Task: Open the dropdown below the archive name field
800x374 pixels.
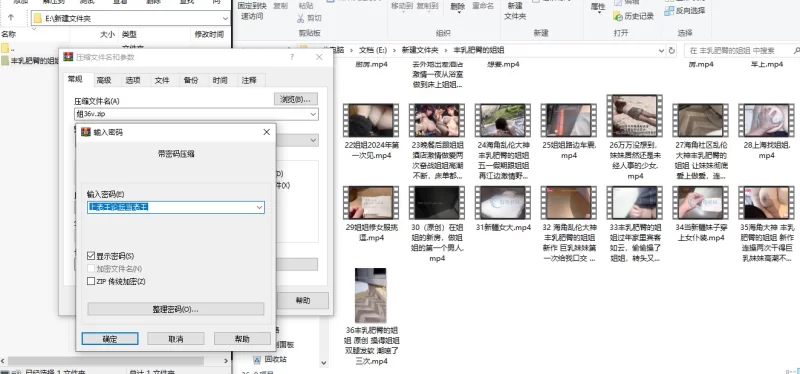Action: point(313,140)
